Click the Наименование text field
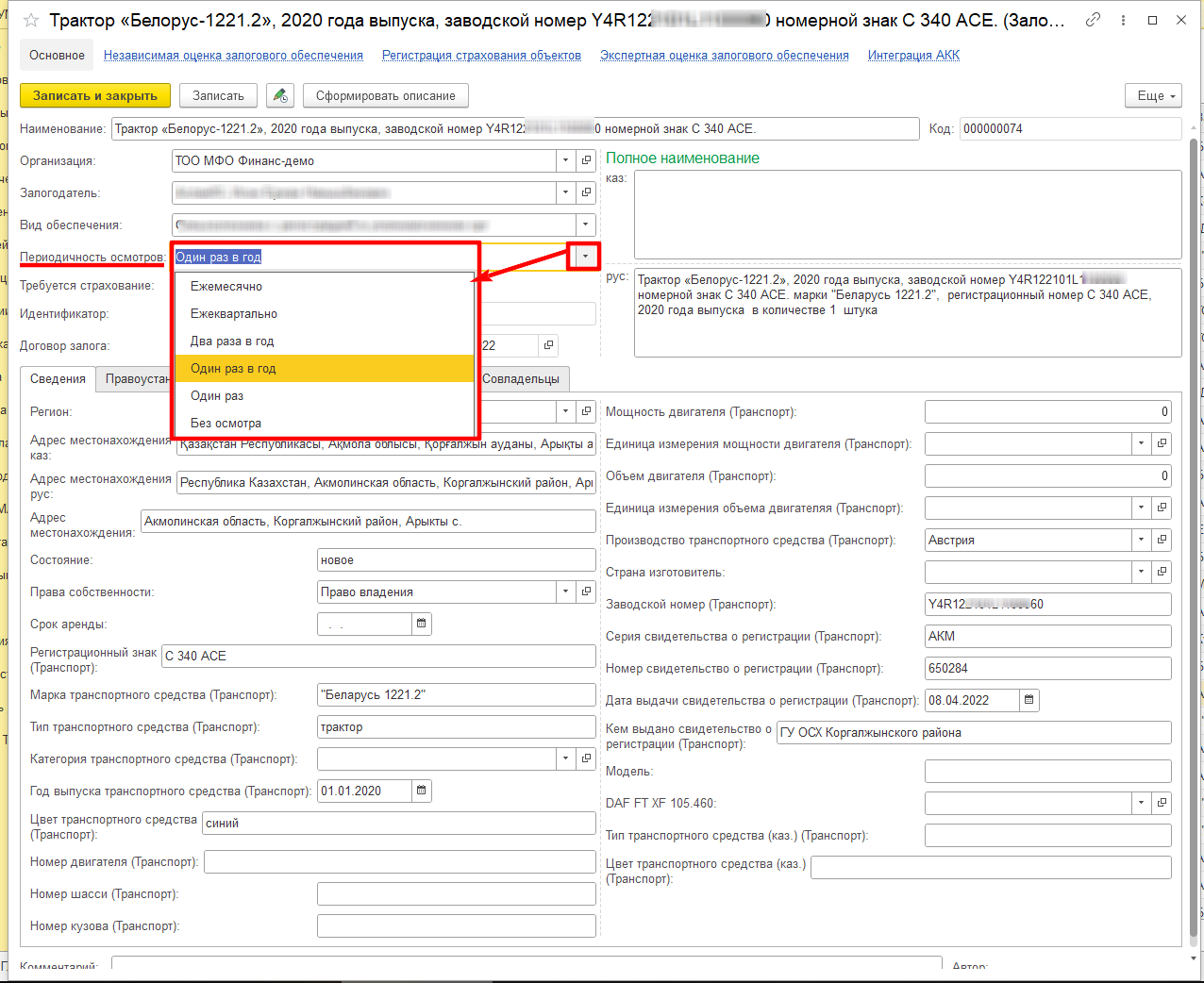 (x=515, y=128)
